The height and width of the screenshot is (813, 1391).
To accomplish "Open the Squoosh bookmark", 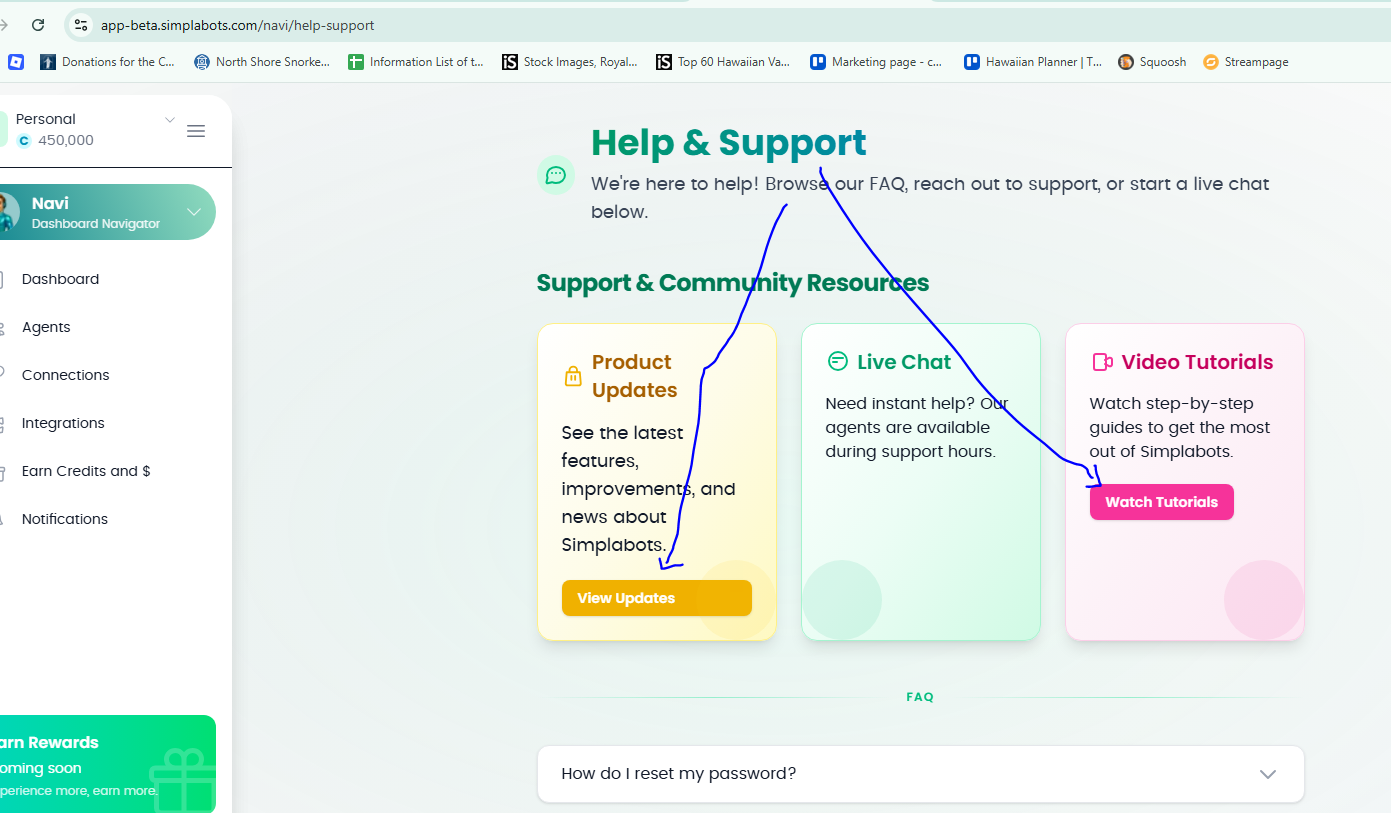I will (x=1152, y=62).
